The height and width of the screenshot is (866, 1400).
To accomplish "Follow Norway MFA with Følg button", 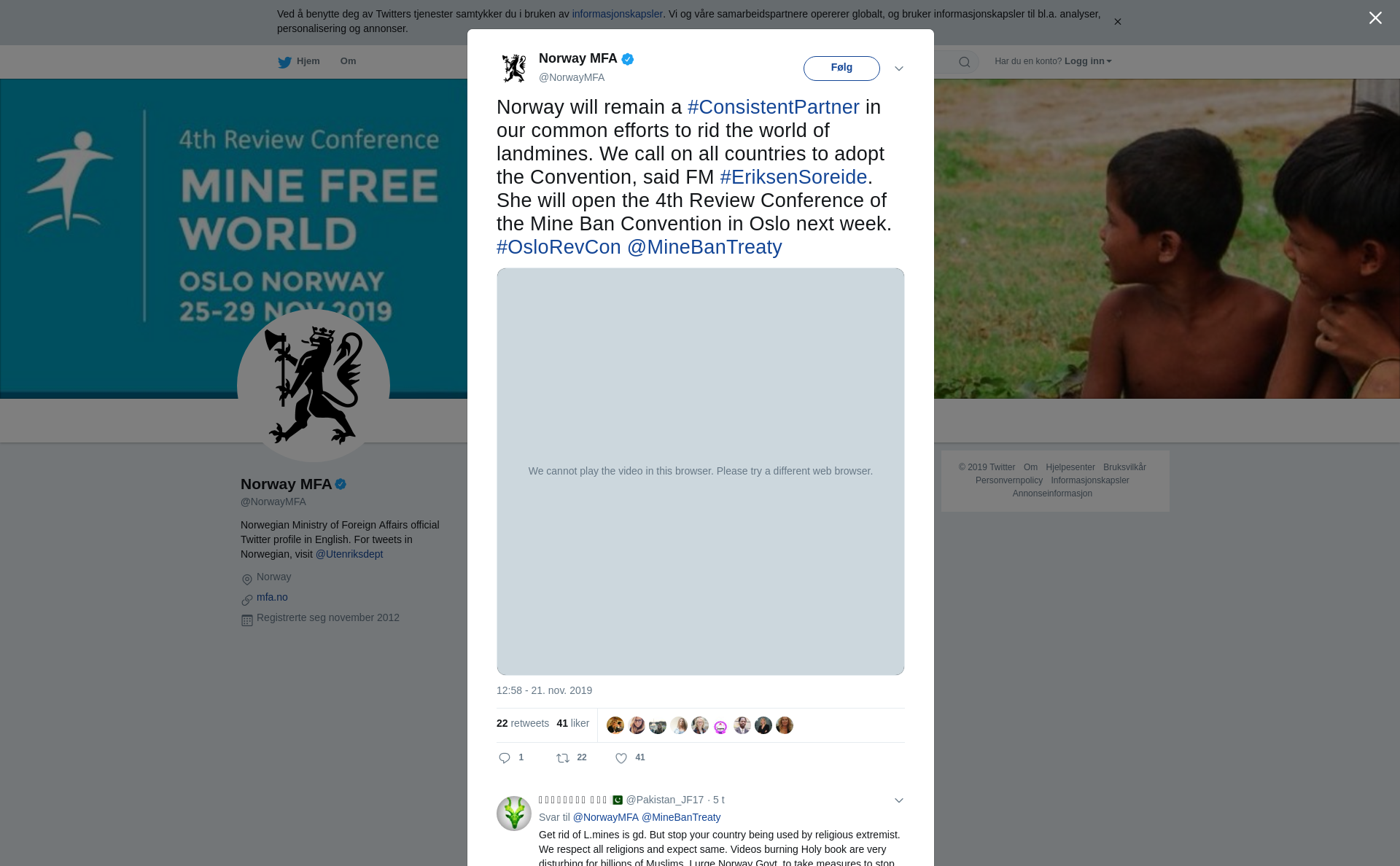I will [x=841, y=68].
